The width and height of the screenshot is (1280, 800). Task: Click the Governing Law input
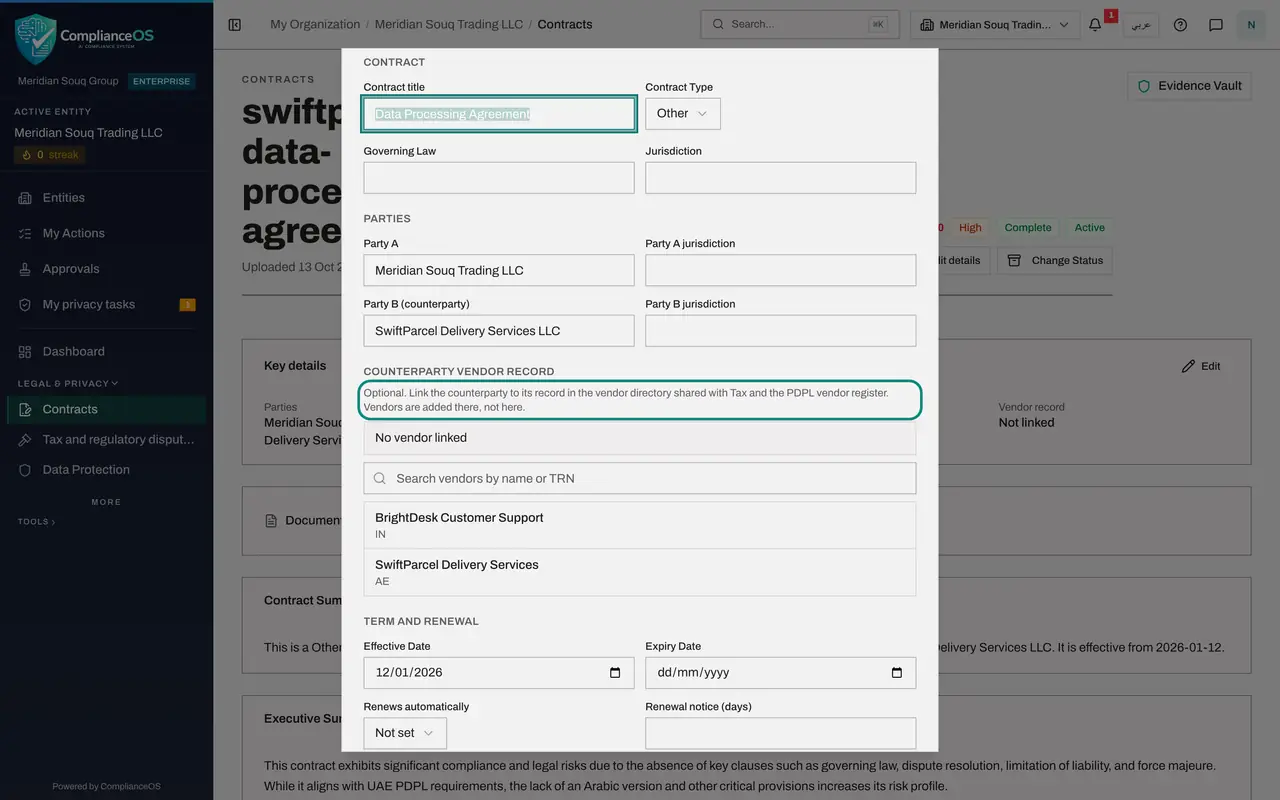coord(499,178)
